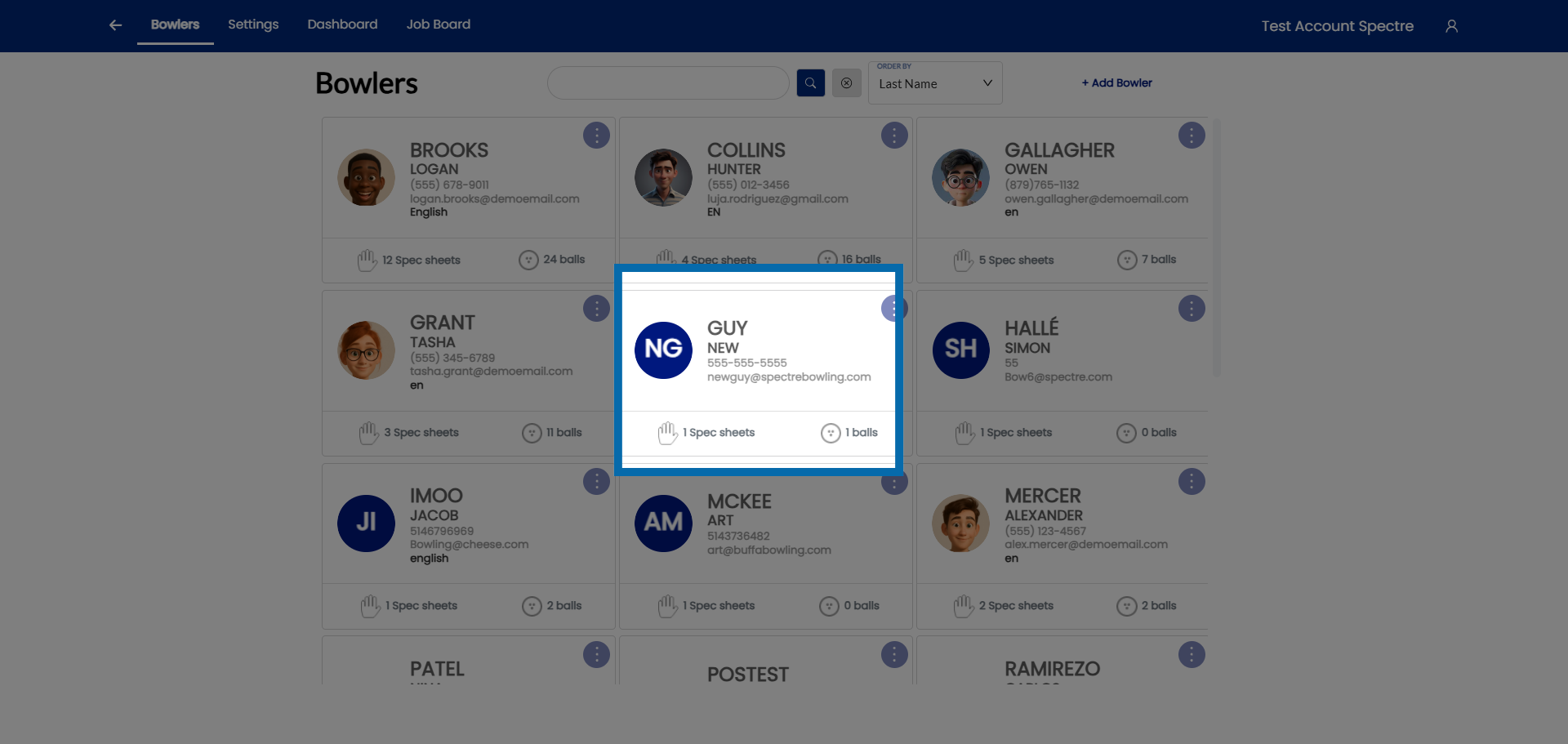The width and height of the screenshot is (1568, 744).
Task: Click the MCKEE bowler name
Action: click(739, 501)
